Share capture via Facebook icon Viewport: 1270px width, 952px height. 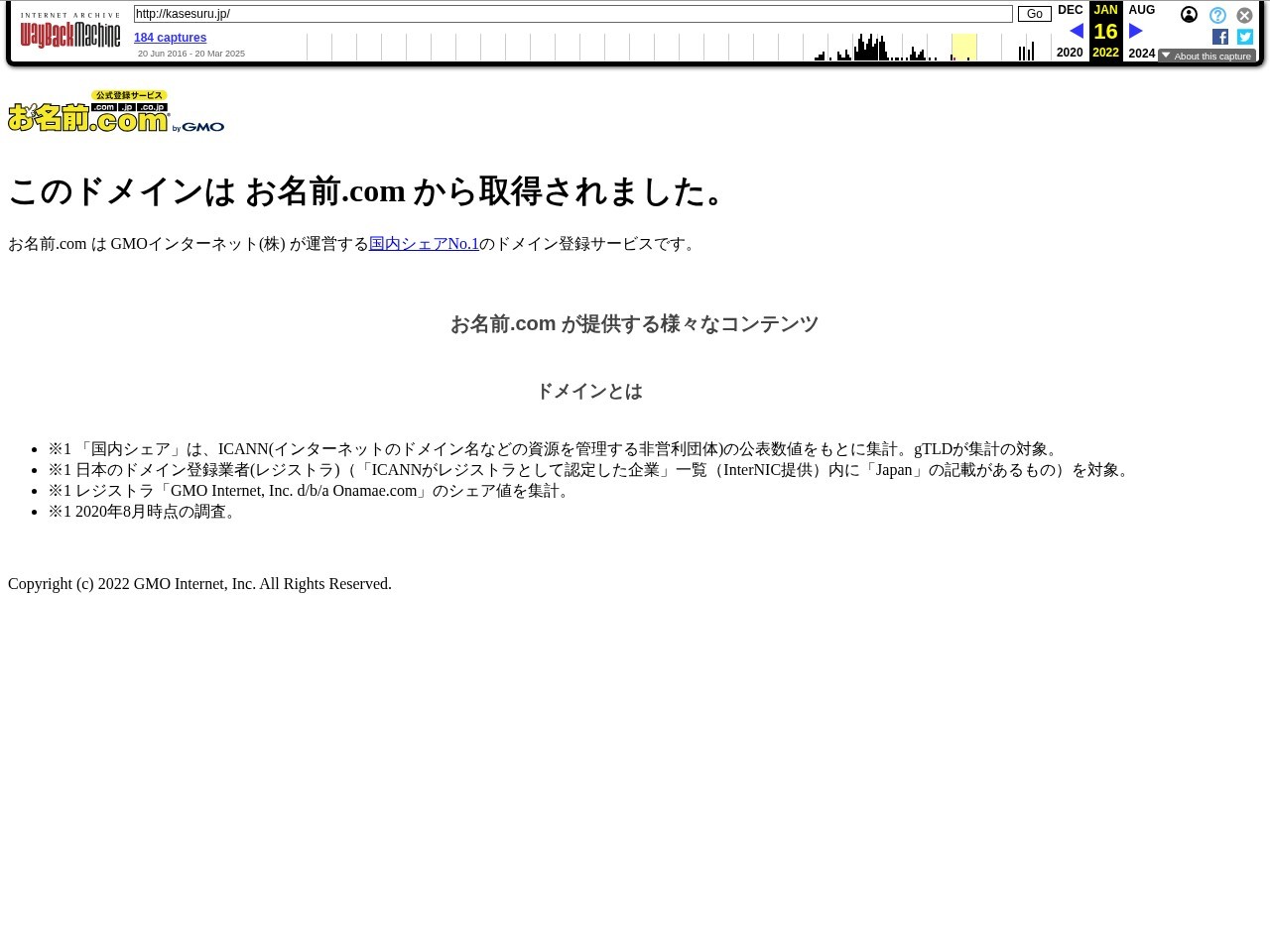[x=1220, y=37]
